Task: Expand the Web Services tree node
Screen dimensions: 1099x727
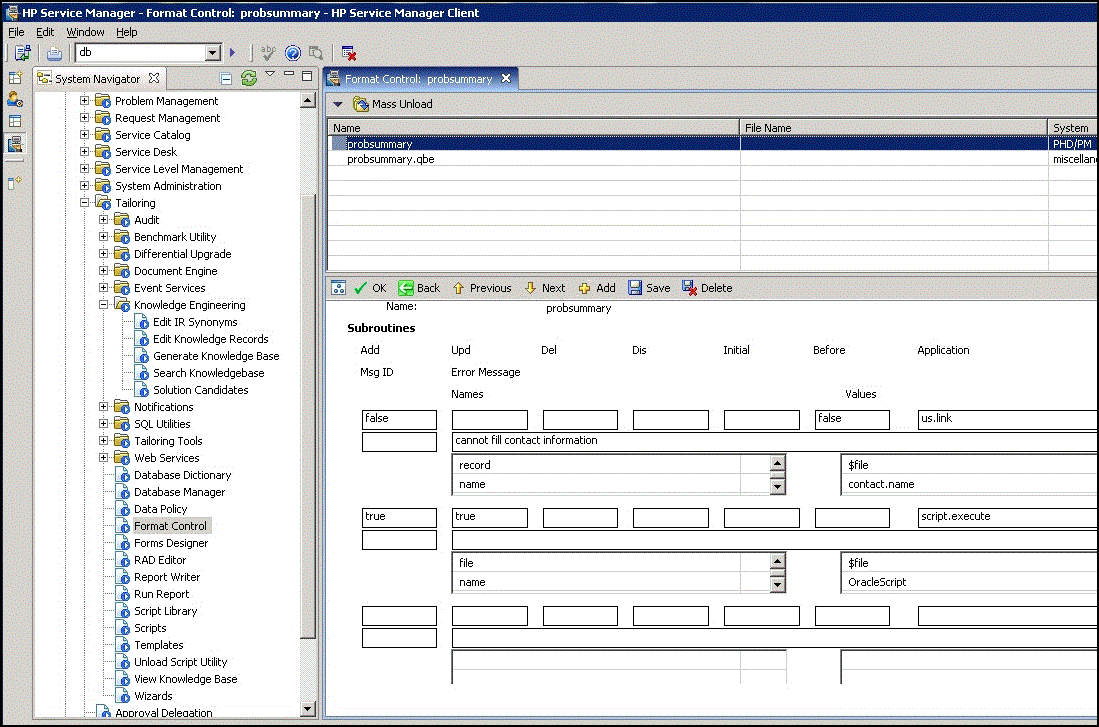Action: pyautogui.click(x=104, y=458)
